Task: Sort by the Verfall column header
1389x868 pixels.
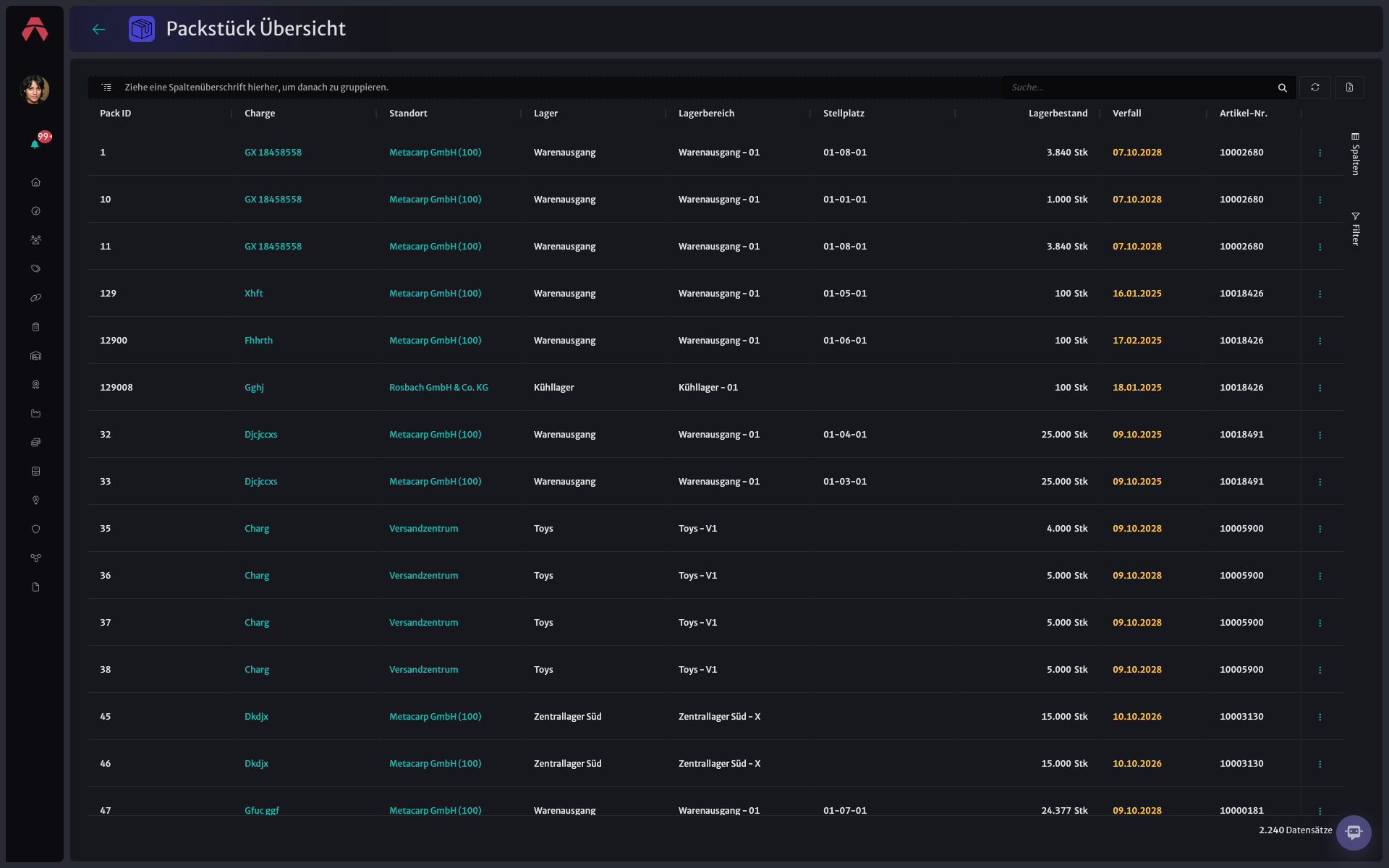Action: [x=1126, y=114]
